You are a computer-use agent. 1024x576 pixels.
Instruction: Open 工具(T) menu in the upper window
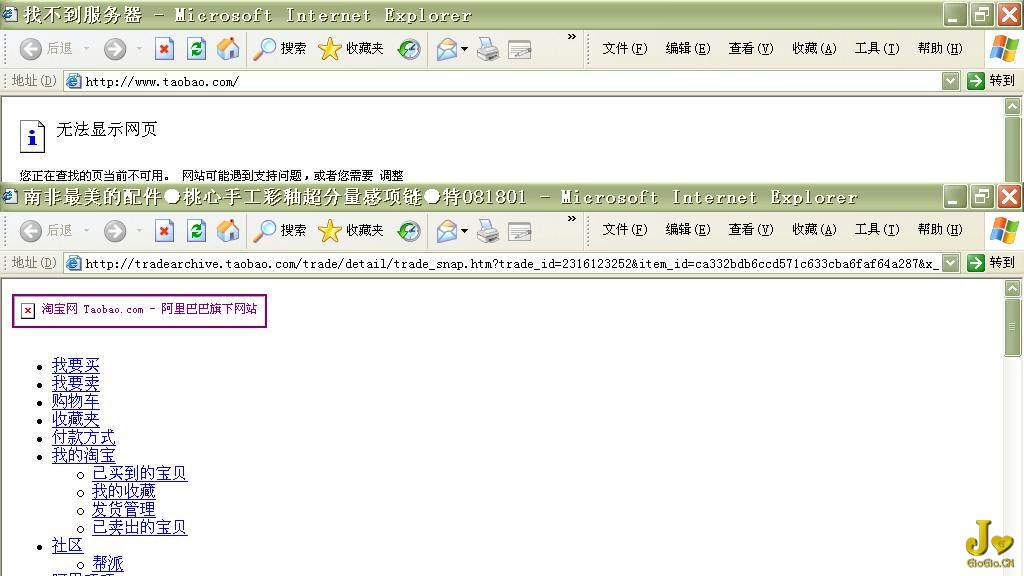[x=876, y=49]
